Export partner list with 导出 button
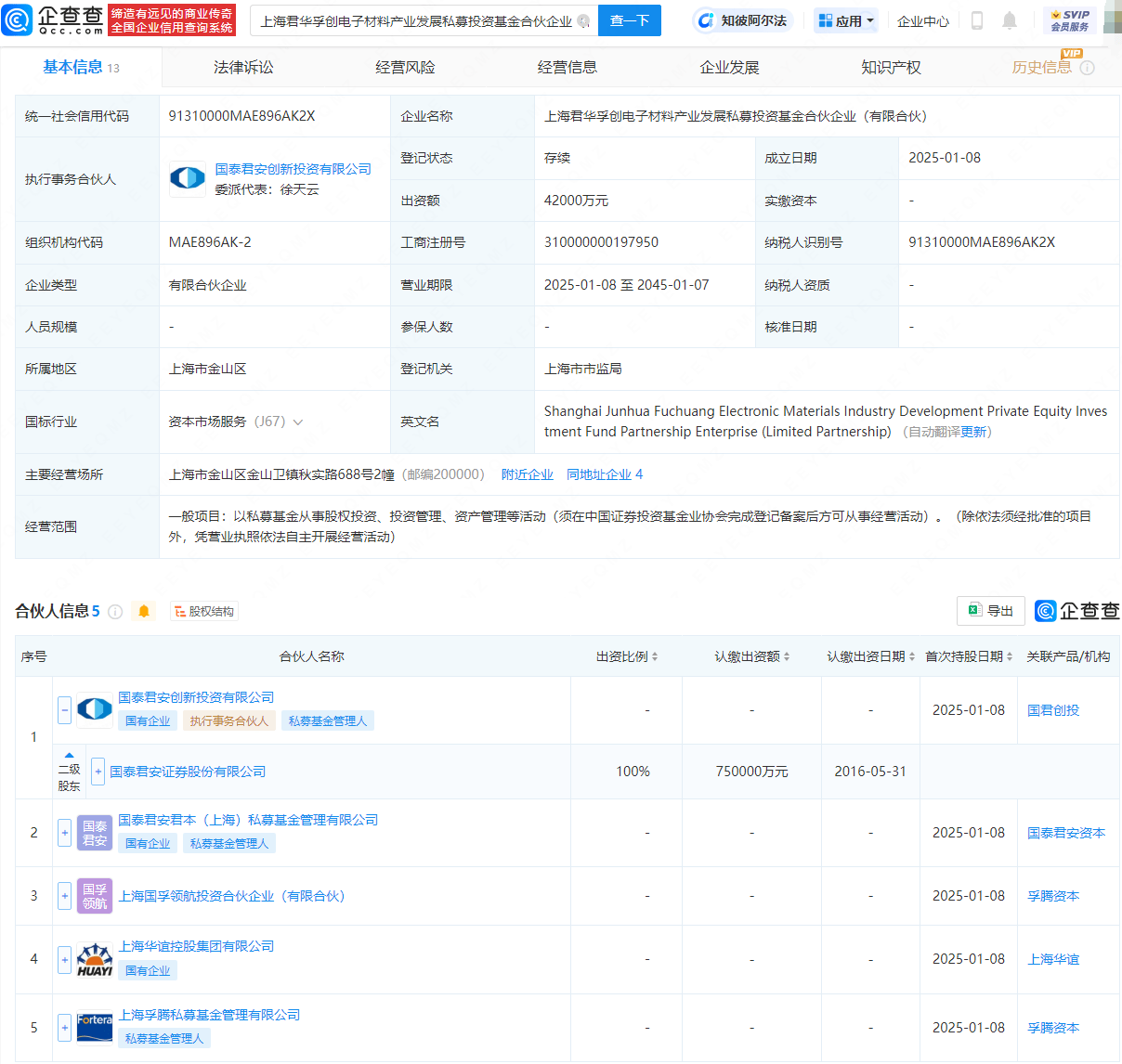The height and width of the screenshot is (1064, 1122). [991, 611]
